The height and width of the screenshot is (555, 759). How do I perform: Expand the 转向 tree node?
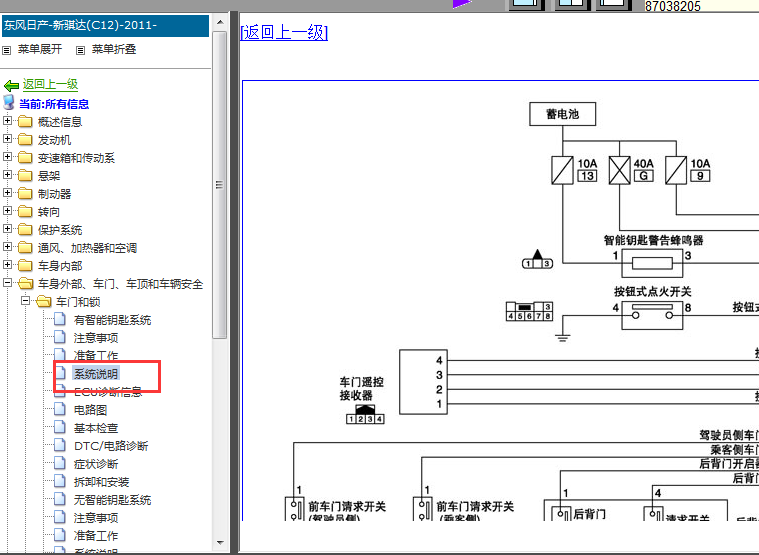[x=7, y=210]
